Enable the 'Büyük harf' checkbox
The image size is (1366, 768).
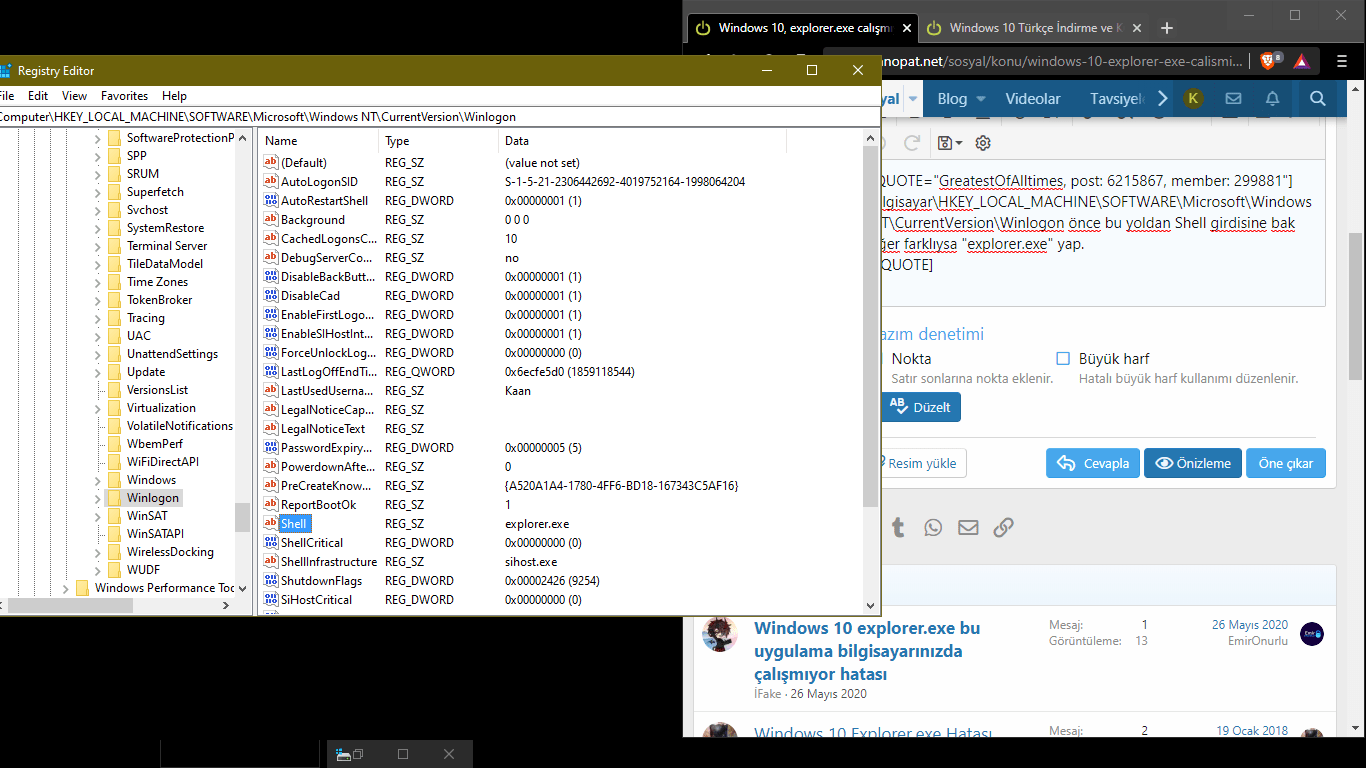tap(1063, 358)
